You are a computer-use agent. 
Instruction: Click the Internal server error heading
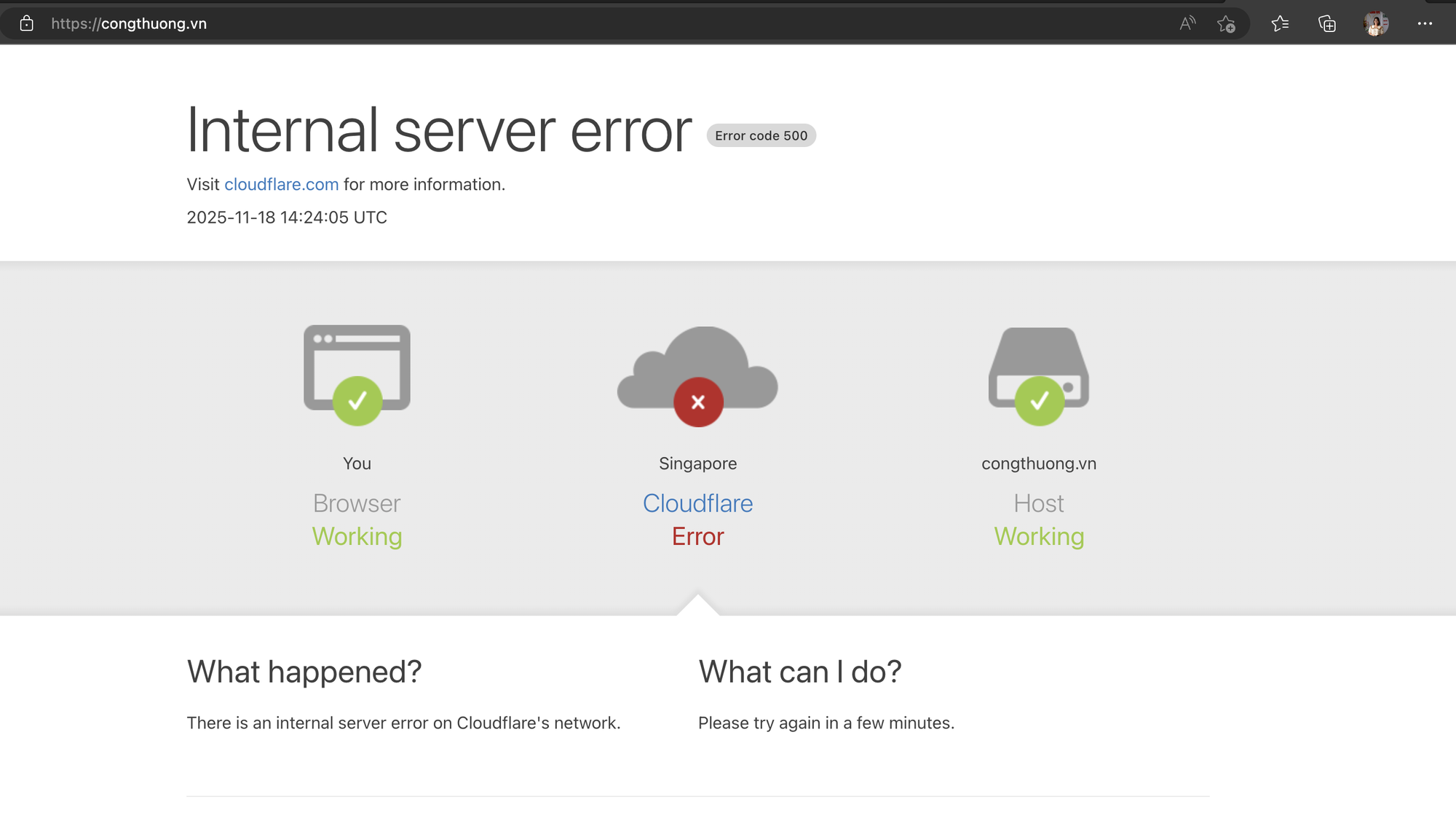click(x=438, y=130)
